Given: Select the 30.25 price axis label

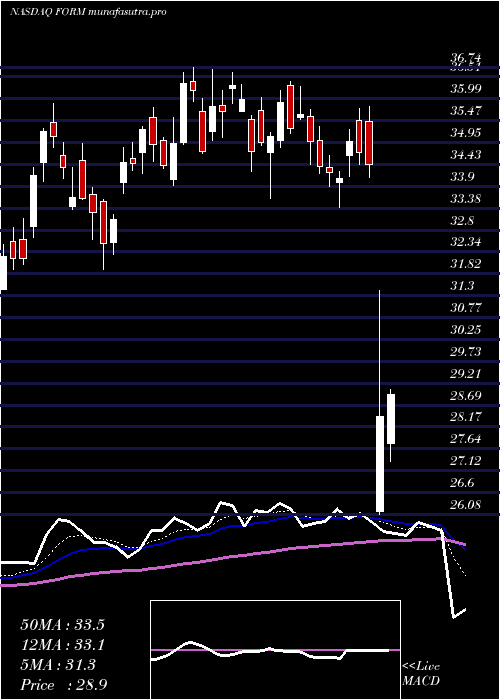Looking at the screenshot, I should 466,330.
